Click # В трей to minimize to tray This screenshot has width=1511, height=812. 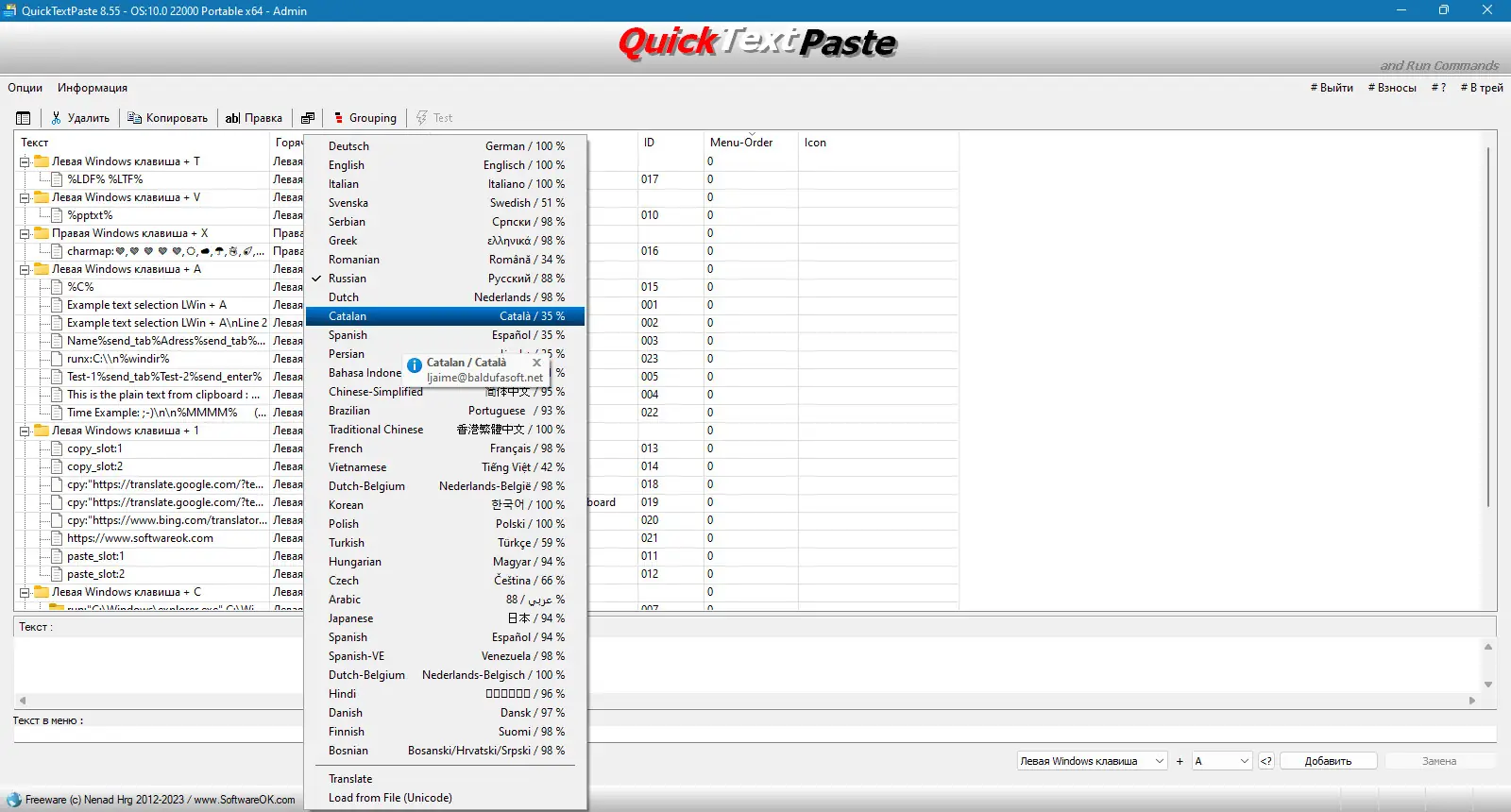tap(1482, 88)
